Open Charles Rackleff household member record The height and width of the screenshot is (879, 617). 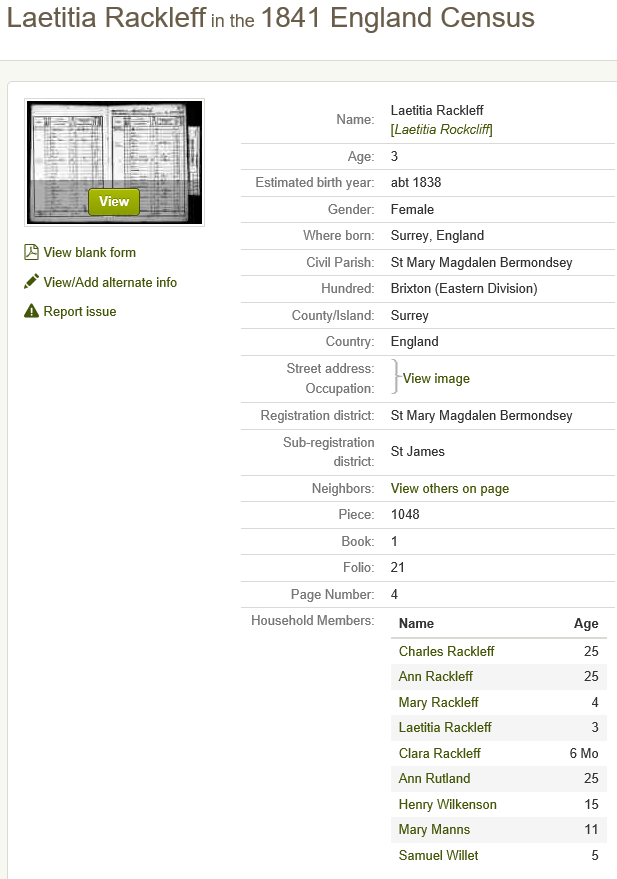click(x=446, y=651)
